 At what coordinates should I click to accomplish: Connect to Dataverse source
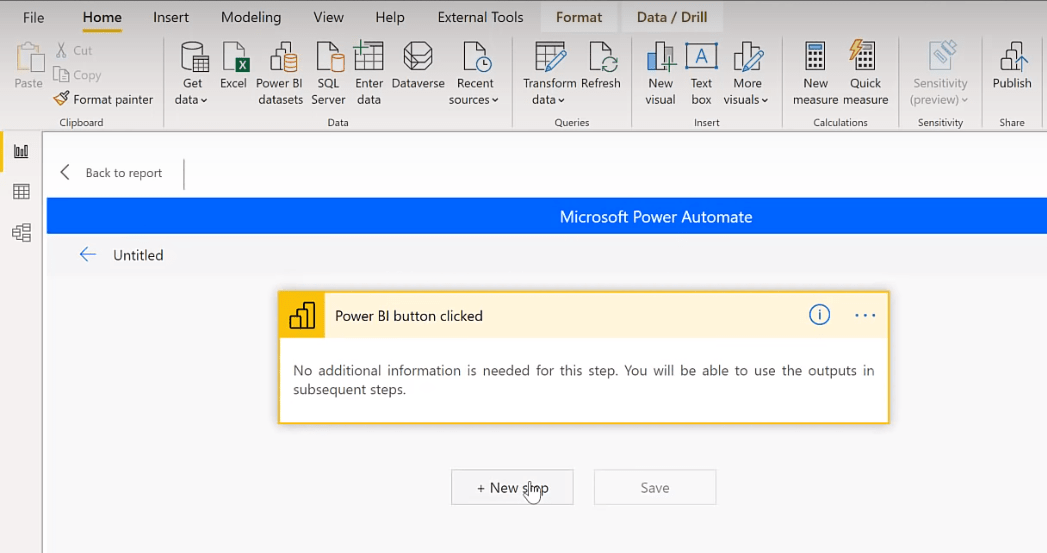click(418, 65)
